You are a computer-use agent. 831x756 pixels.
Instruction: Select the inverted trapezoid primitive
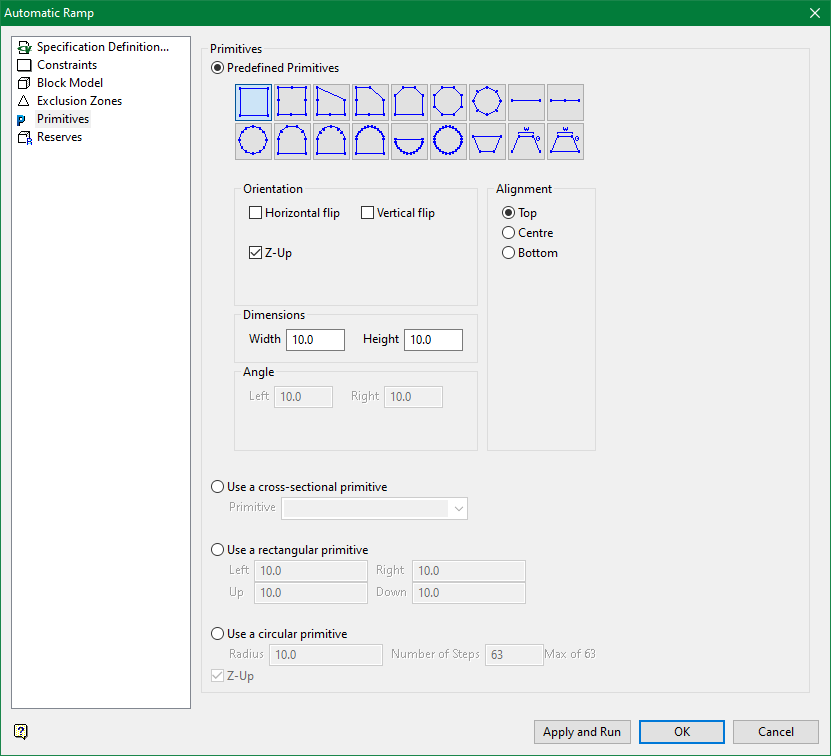click(x=488, y=142)
